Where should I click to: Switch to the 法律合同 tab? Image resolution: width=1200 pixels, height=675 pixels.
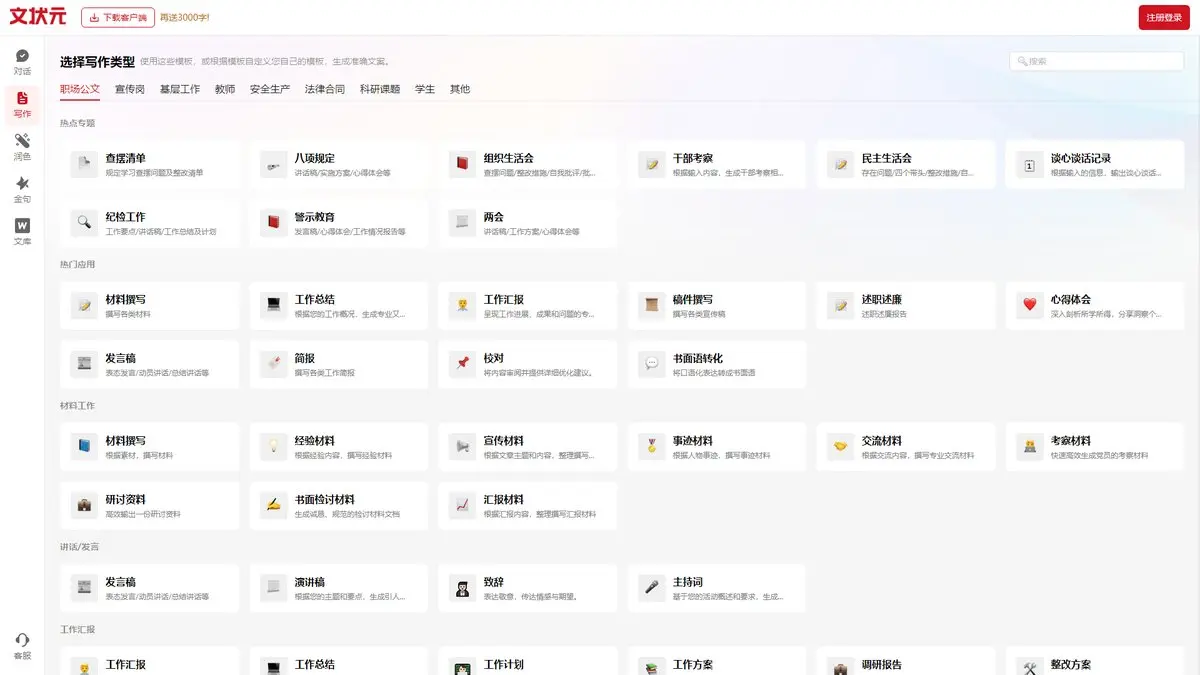[x=325, y=89]
